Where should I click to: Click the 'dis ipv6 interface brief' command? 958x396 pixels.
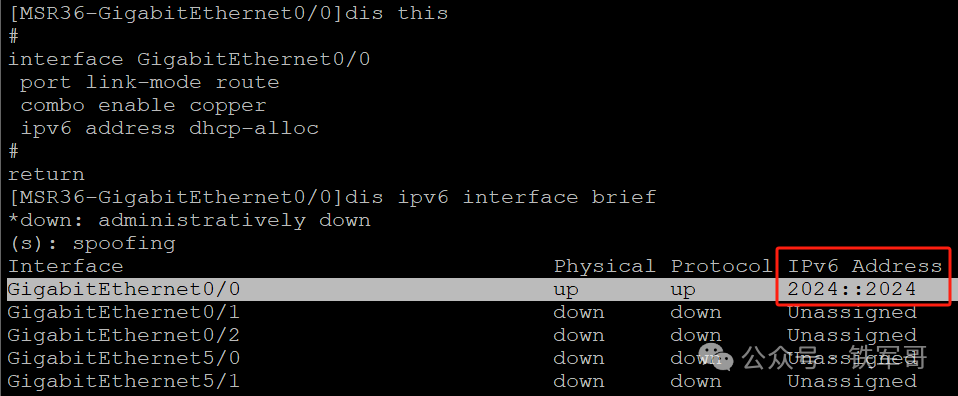[500, 197]
